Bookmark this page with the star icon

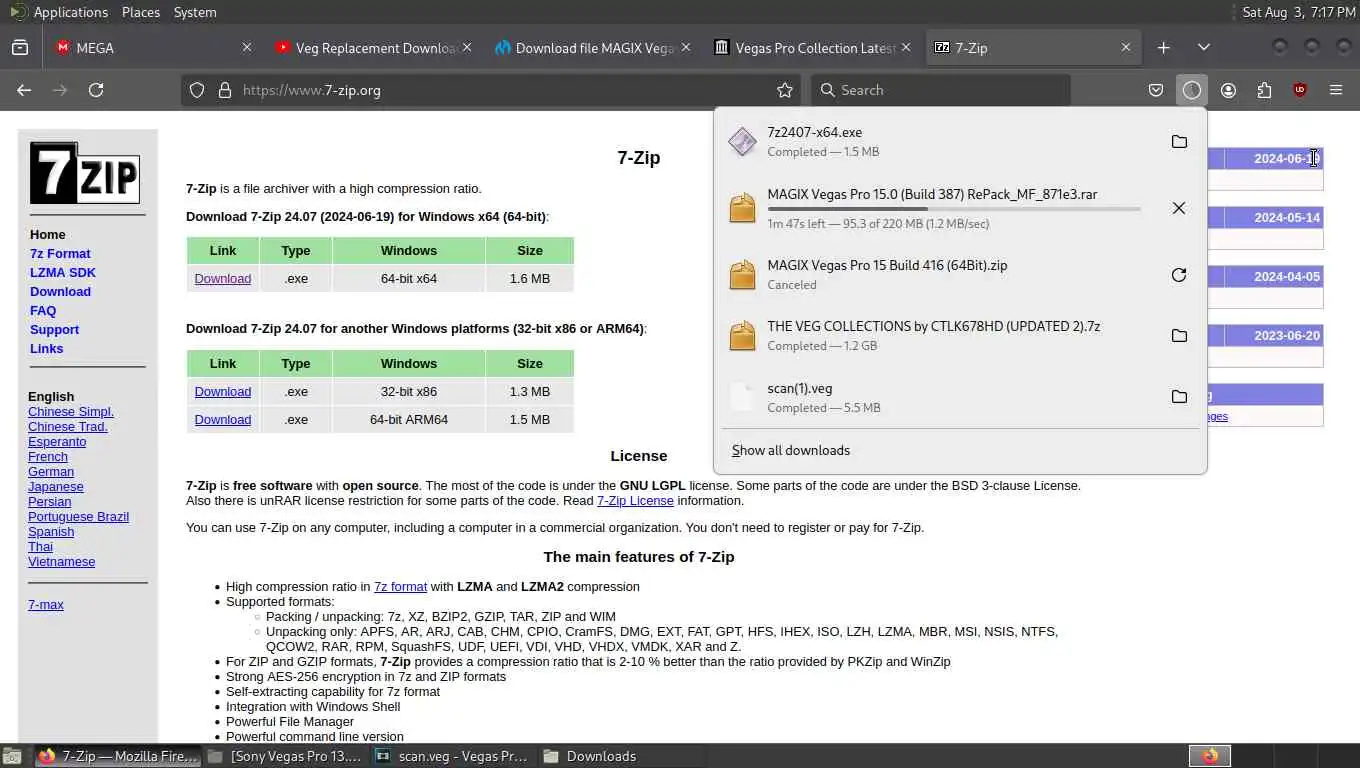coord(785,90)
